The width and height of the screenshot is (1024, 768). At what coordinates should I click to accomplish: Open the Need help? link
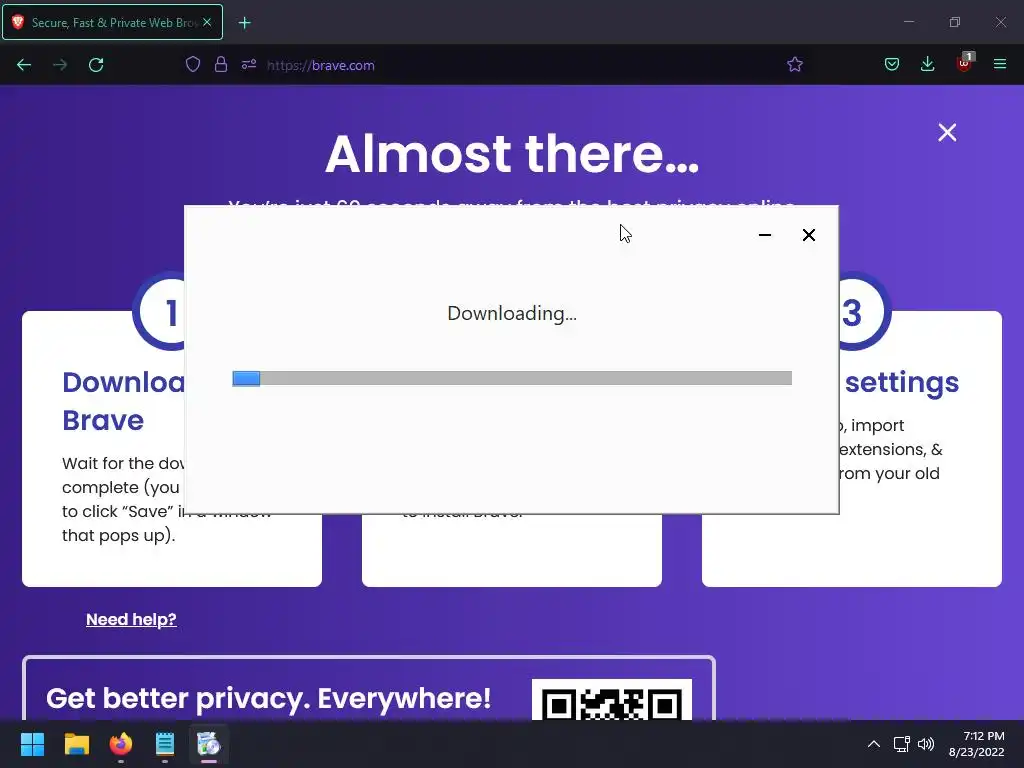(131, 619)
